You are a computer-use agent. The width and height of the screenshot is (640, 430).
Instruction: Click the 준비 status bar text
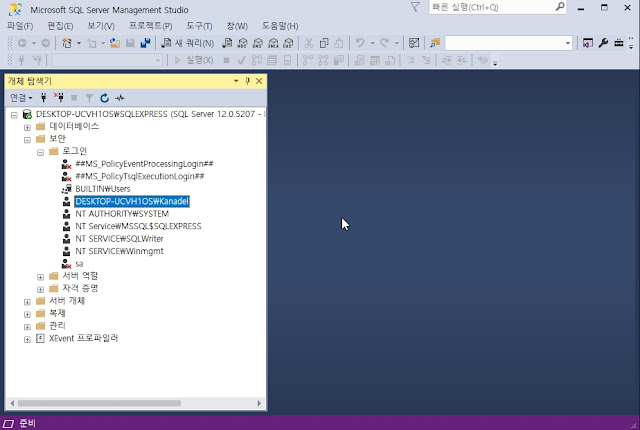[27, 423]
